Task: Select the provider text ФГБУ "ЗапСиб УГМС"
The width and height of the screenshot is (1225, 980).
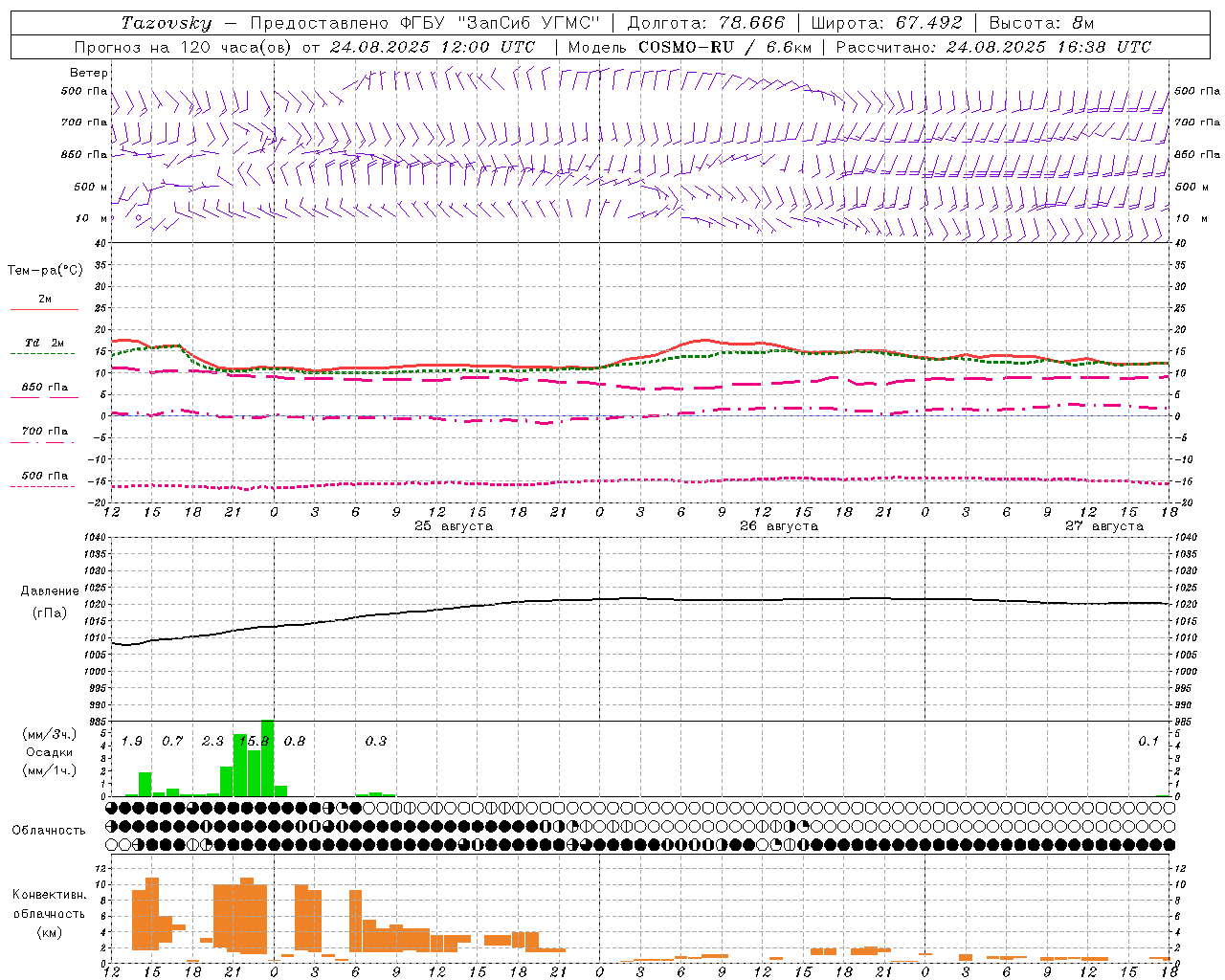Action: 499,23
